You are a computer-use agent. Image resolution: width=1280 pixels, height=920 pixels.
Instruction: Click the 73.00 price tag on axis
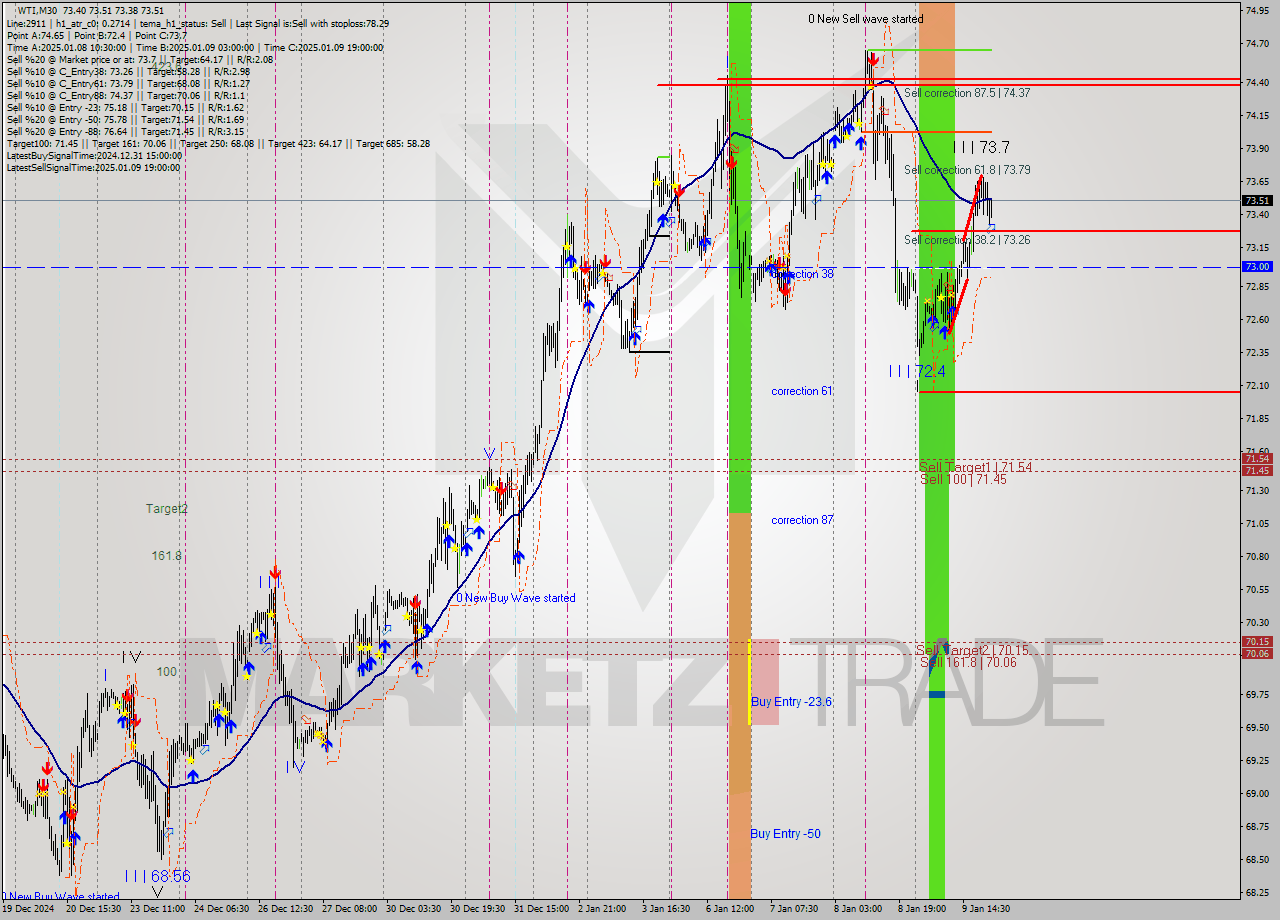point(1256,267)
